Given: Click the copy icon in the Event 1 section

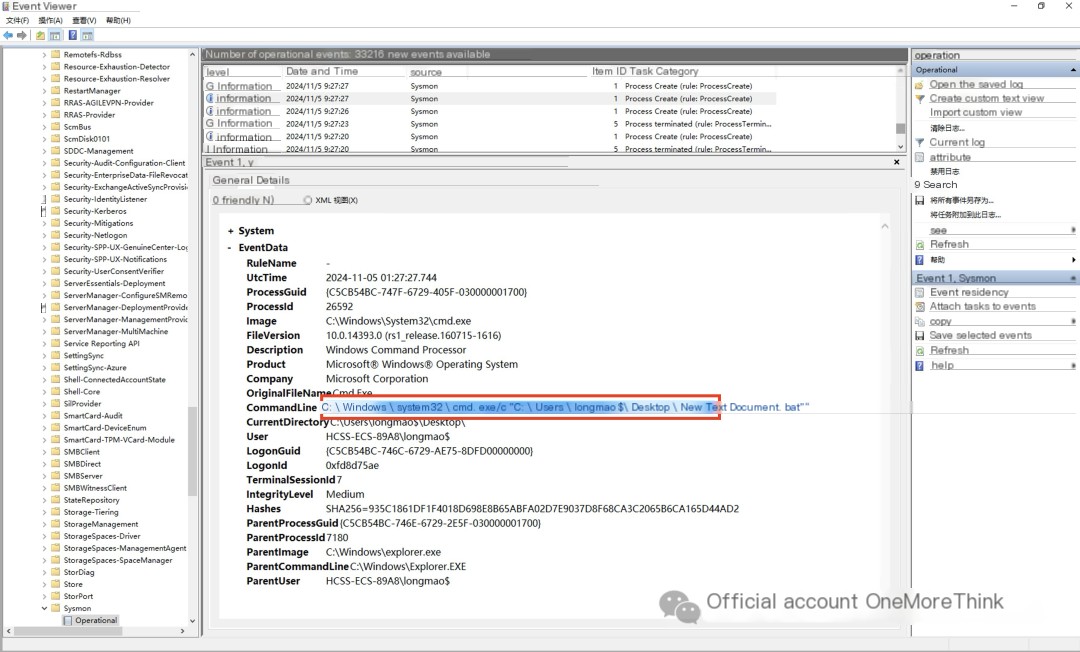Looking at the screenshot, I should (x=920, y=322).
